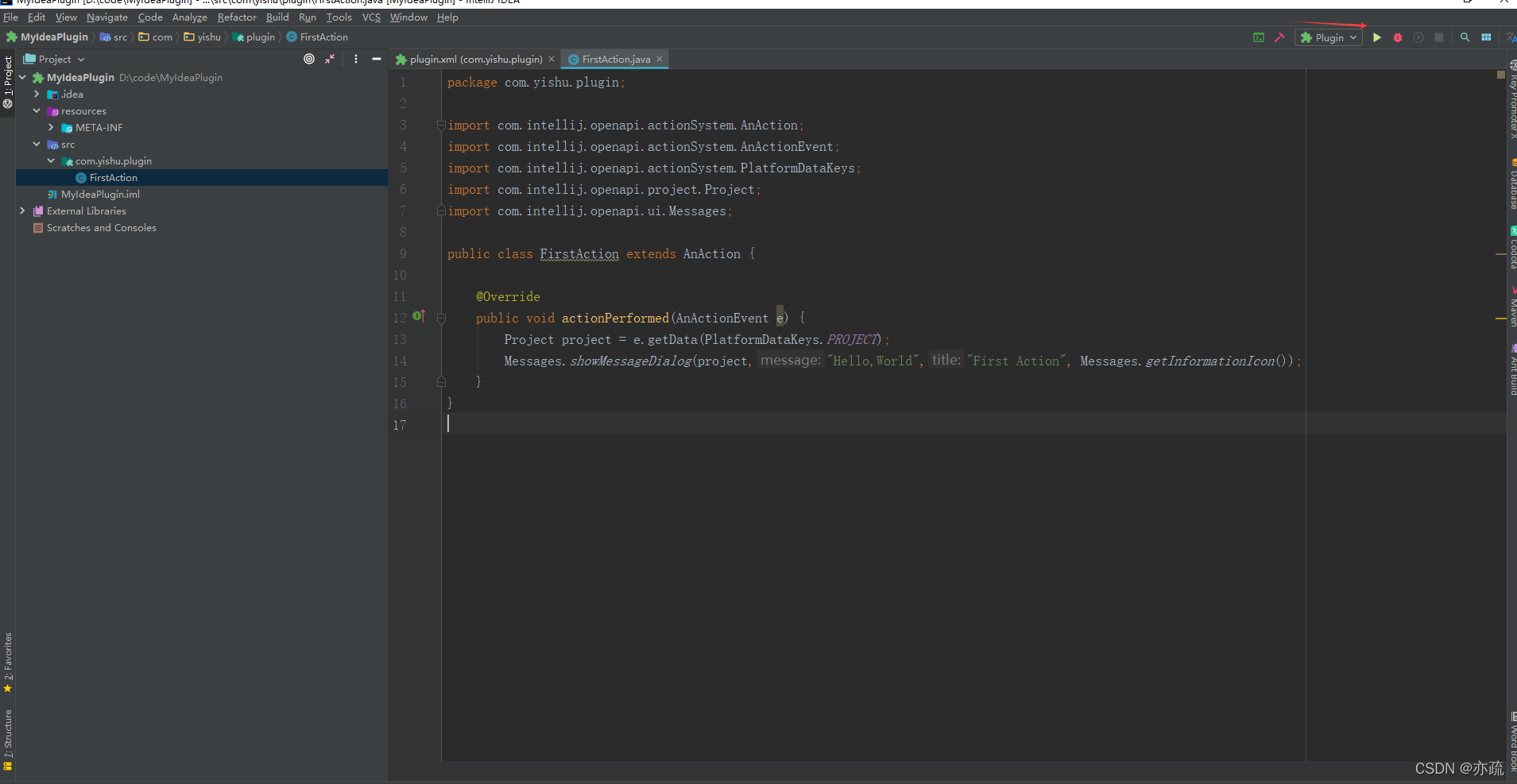Screen dimensions: 1517x784
Task: Build project with the hammer icon
Action: (x=1279, y=37)
